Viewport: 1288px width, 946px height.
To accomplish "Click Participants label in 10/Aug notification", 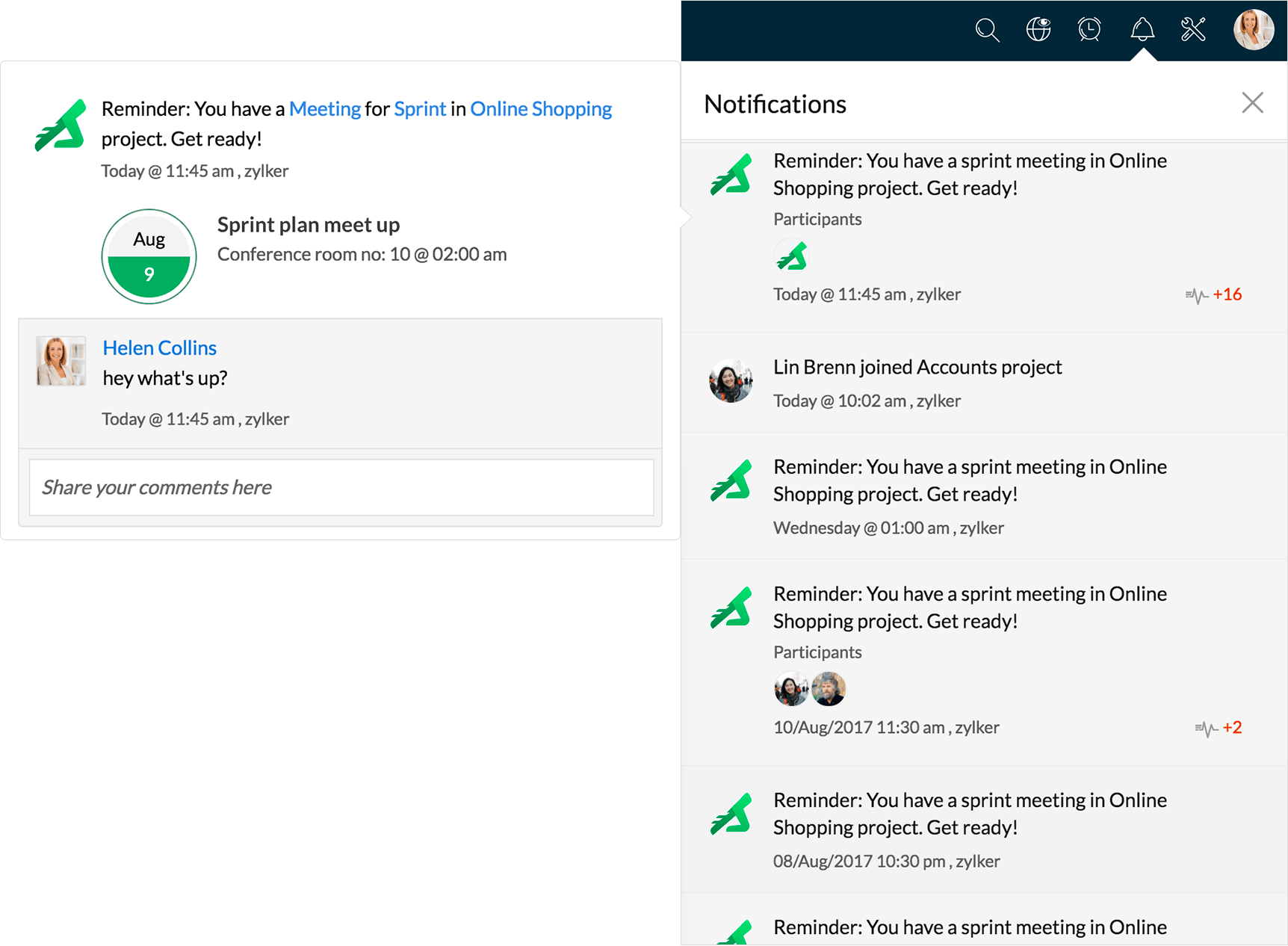I will click(x=817, y=652).
